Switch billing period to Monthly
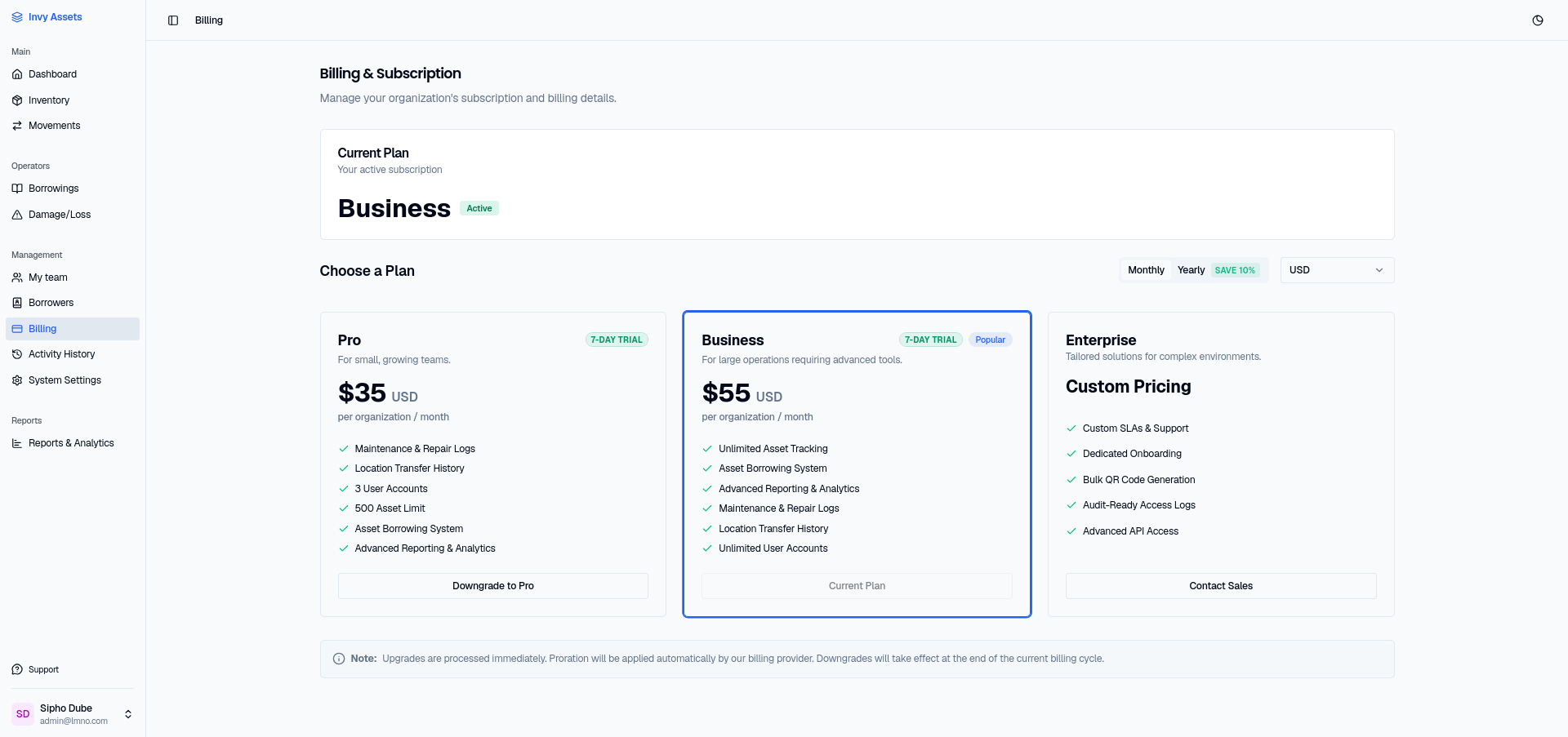Image resolution: width=1568 pixels, height=737 pixels. point(1146,270)
